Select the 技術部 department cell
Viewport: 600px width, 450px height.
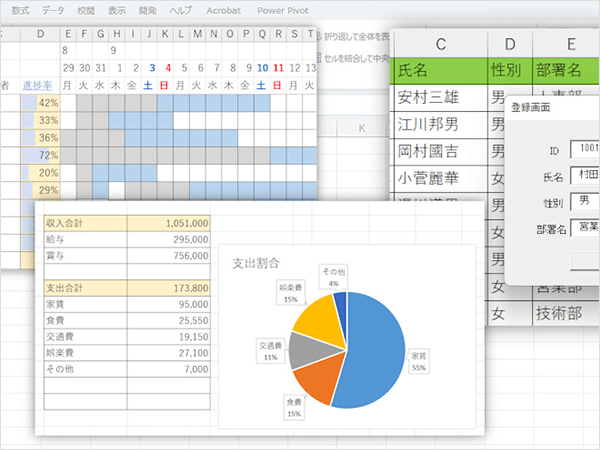point(566,313)
